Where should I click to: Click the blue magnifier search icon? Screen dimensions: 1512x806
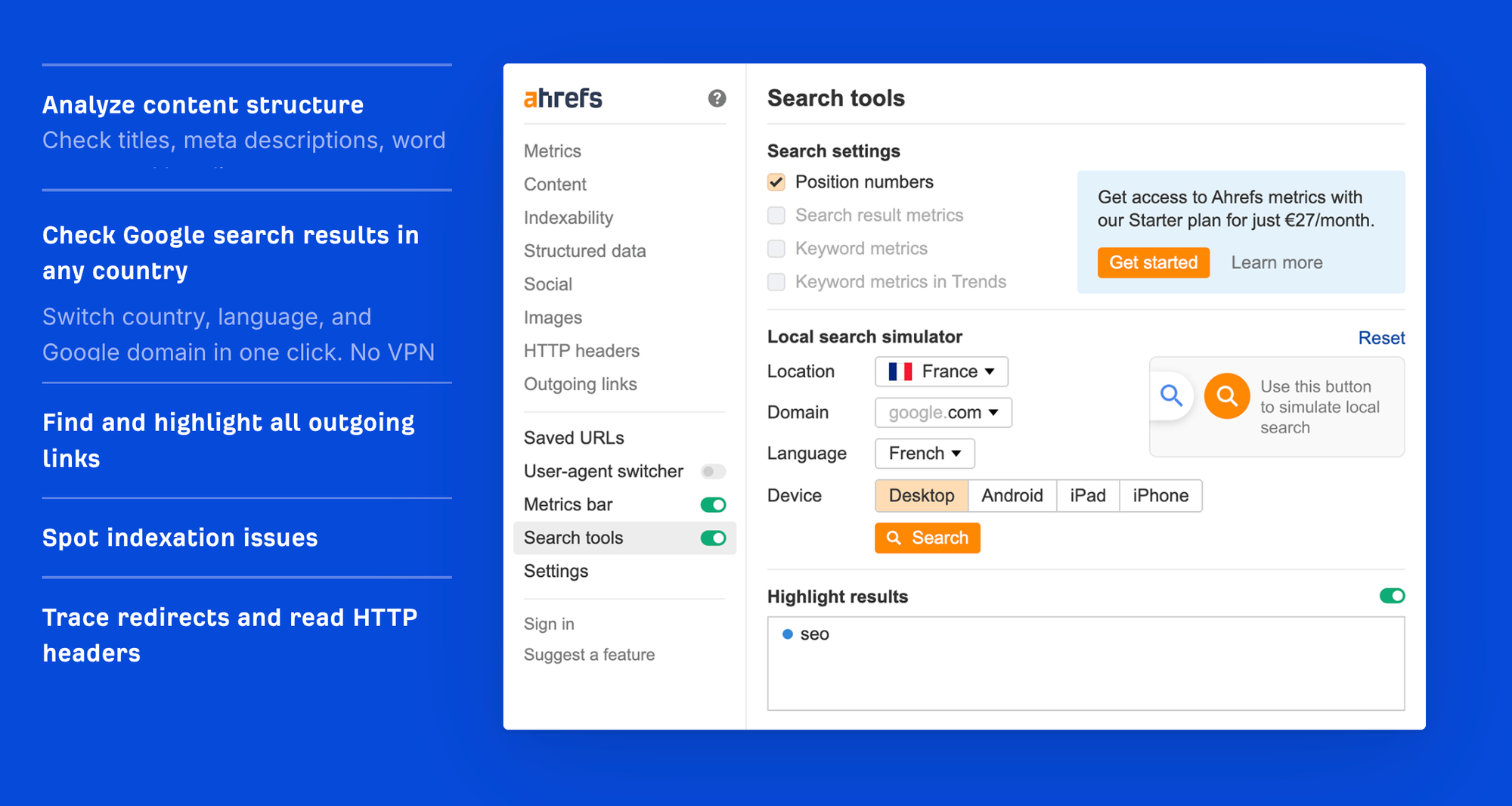point(1171,395)
